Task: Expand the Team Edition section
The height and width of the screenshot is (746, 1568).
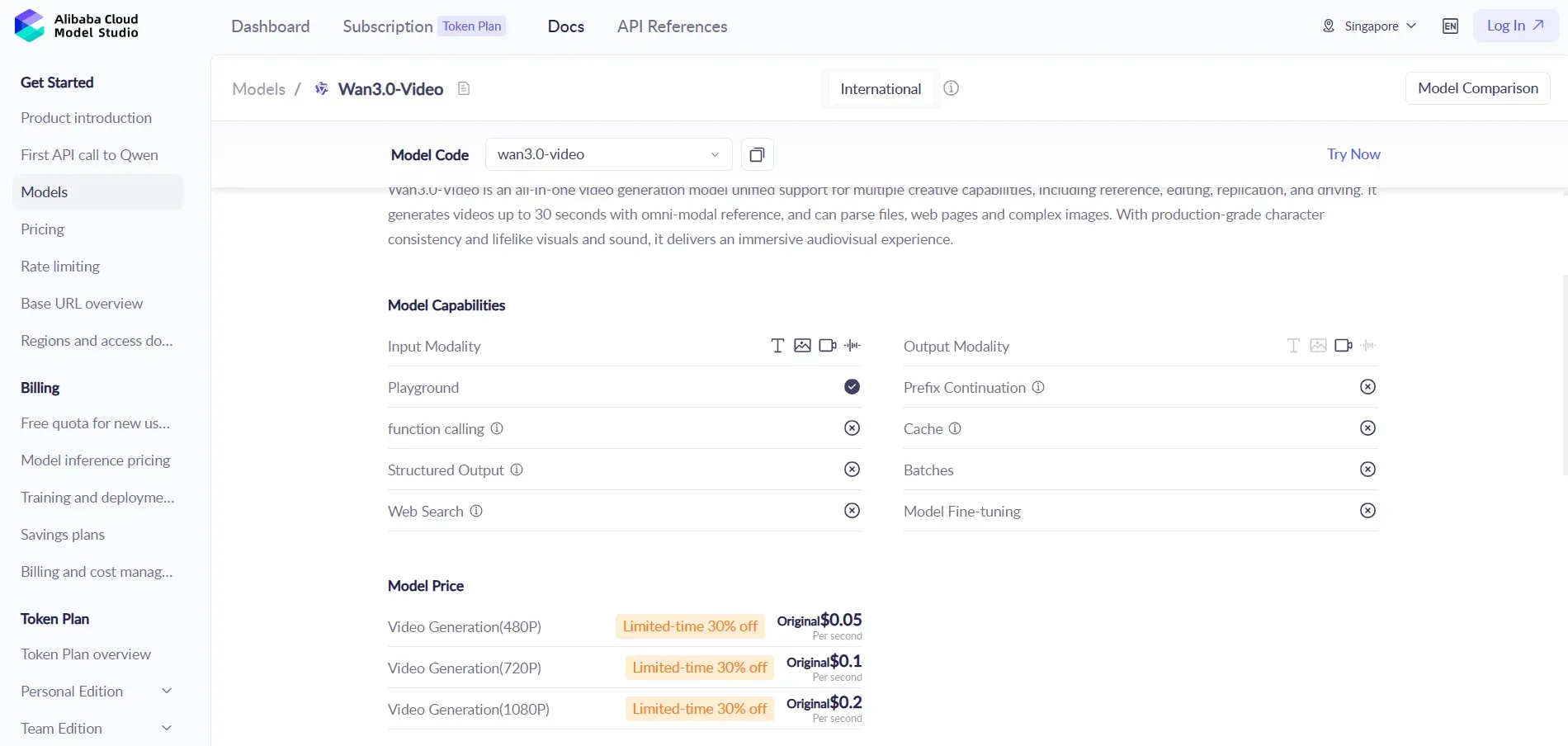Action: (x=97, y=729)
